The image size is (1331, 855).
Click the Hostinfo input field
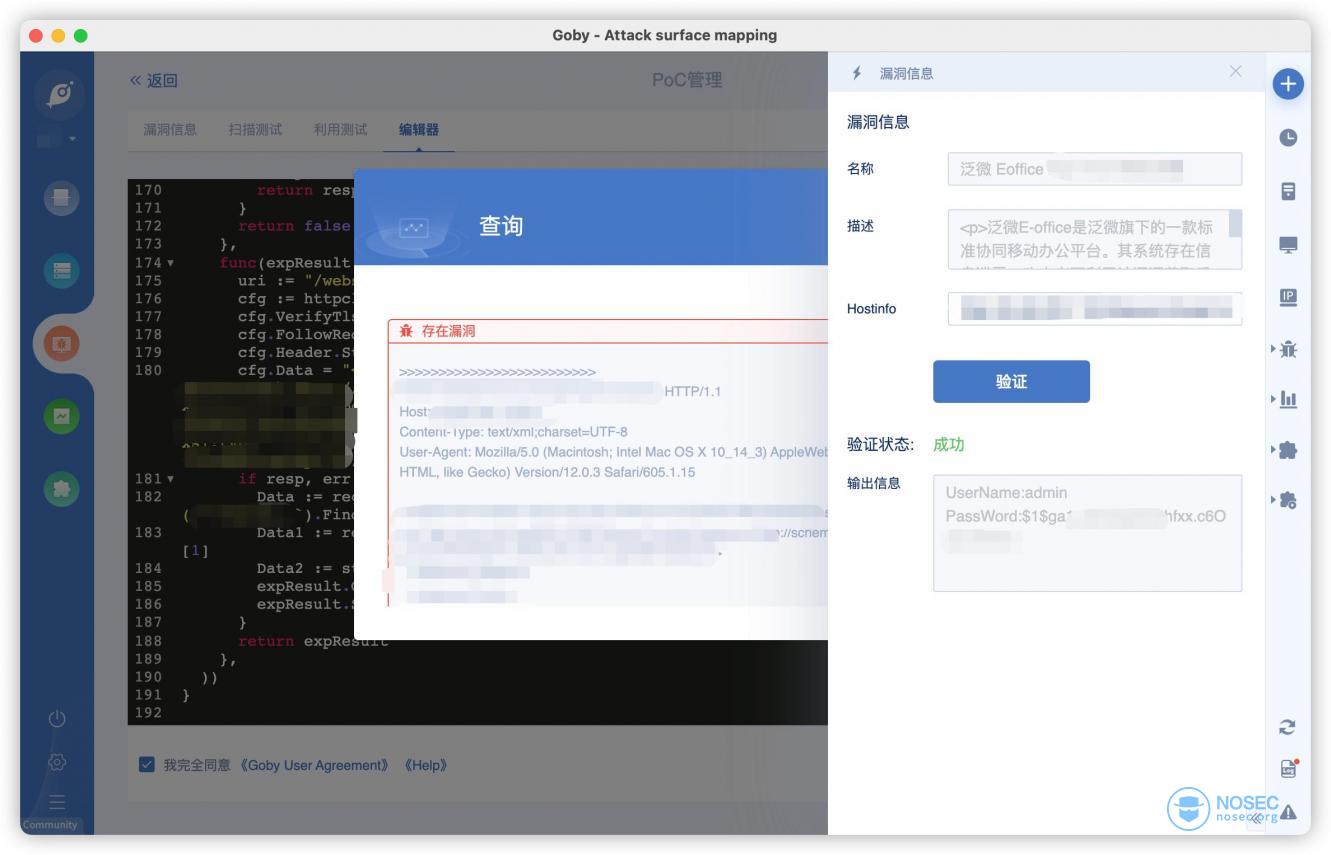click(x=1095, y=309)
